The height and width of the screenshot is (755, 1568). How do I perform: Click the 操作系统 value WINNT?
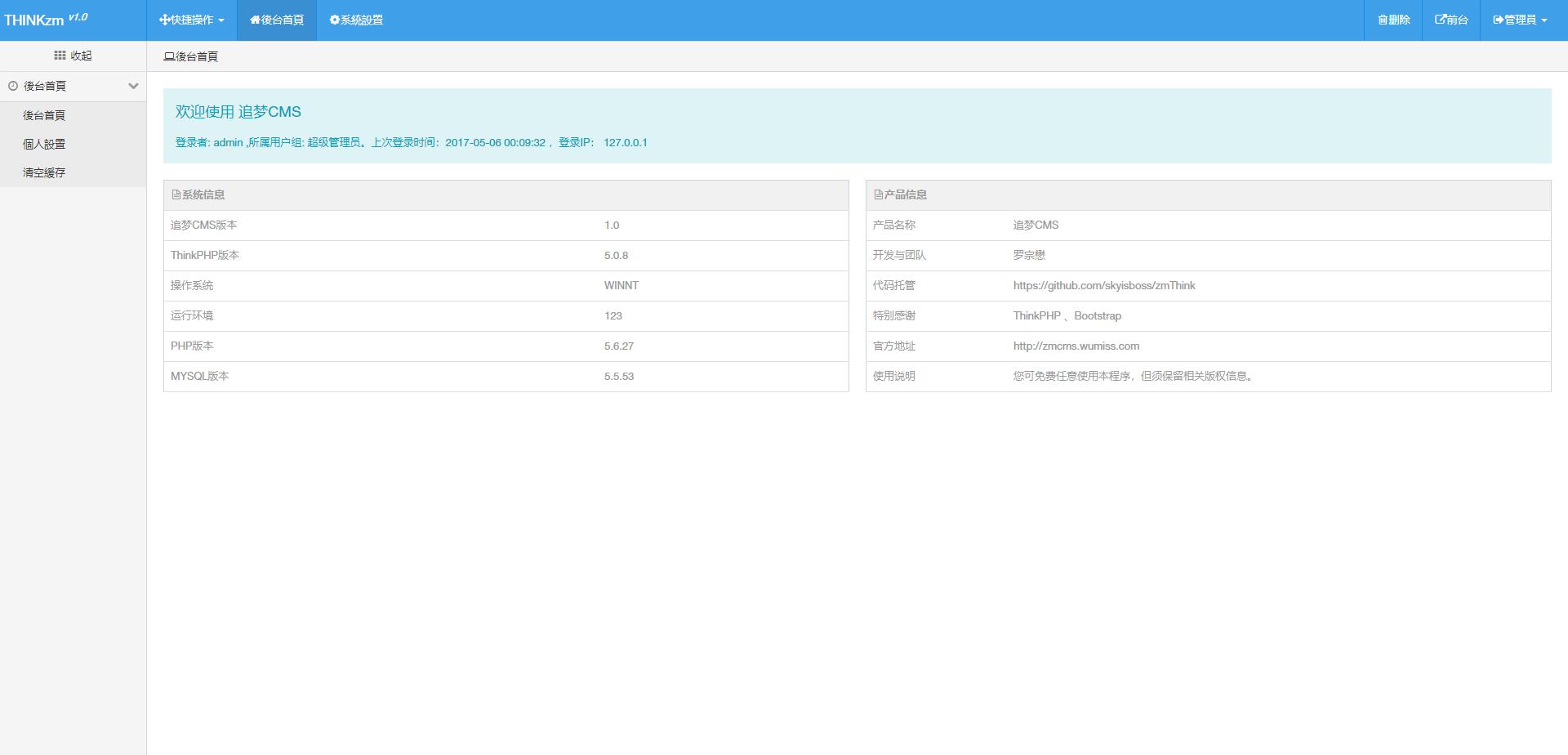(621, 285)
